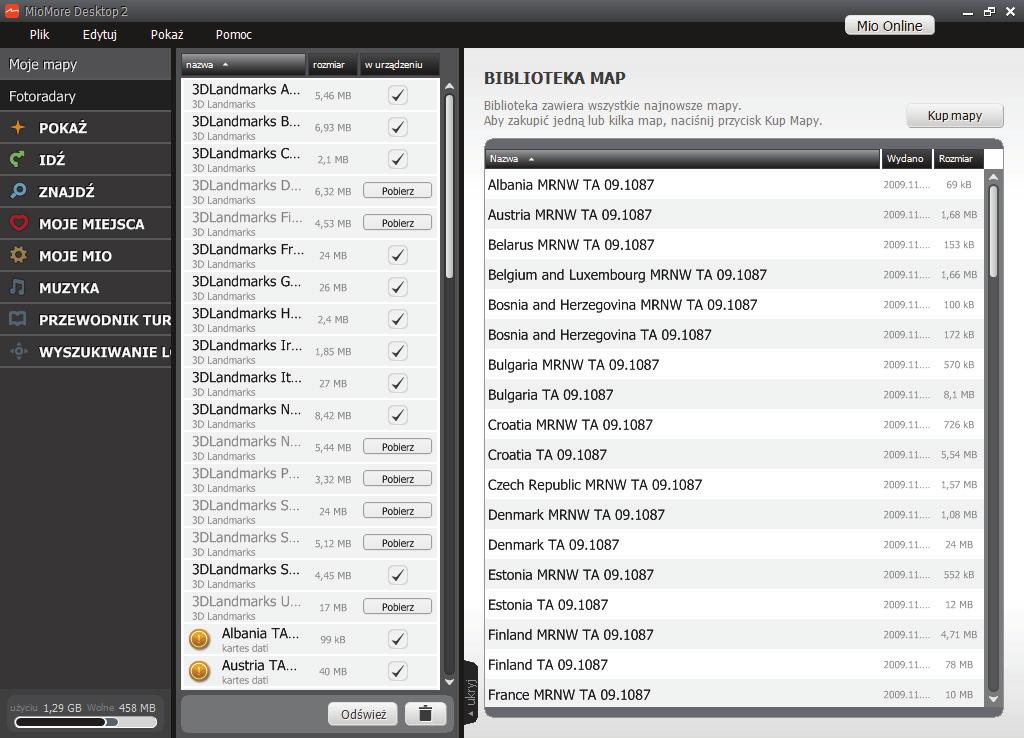Image resolution: width=1024 pixels, height=738 pixels.
Task: Toggle the 8,42 MB 3DLandmarks N... checkbox
Action: point(398,415)
